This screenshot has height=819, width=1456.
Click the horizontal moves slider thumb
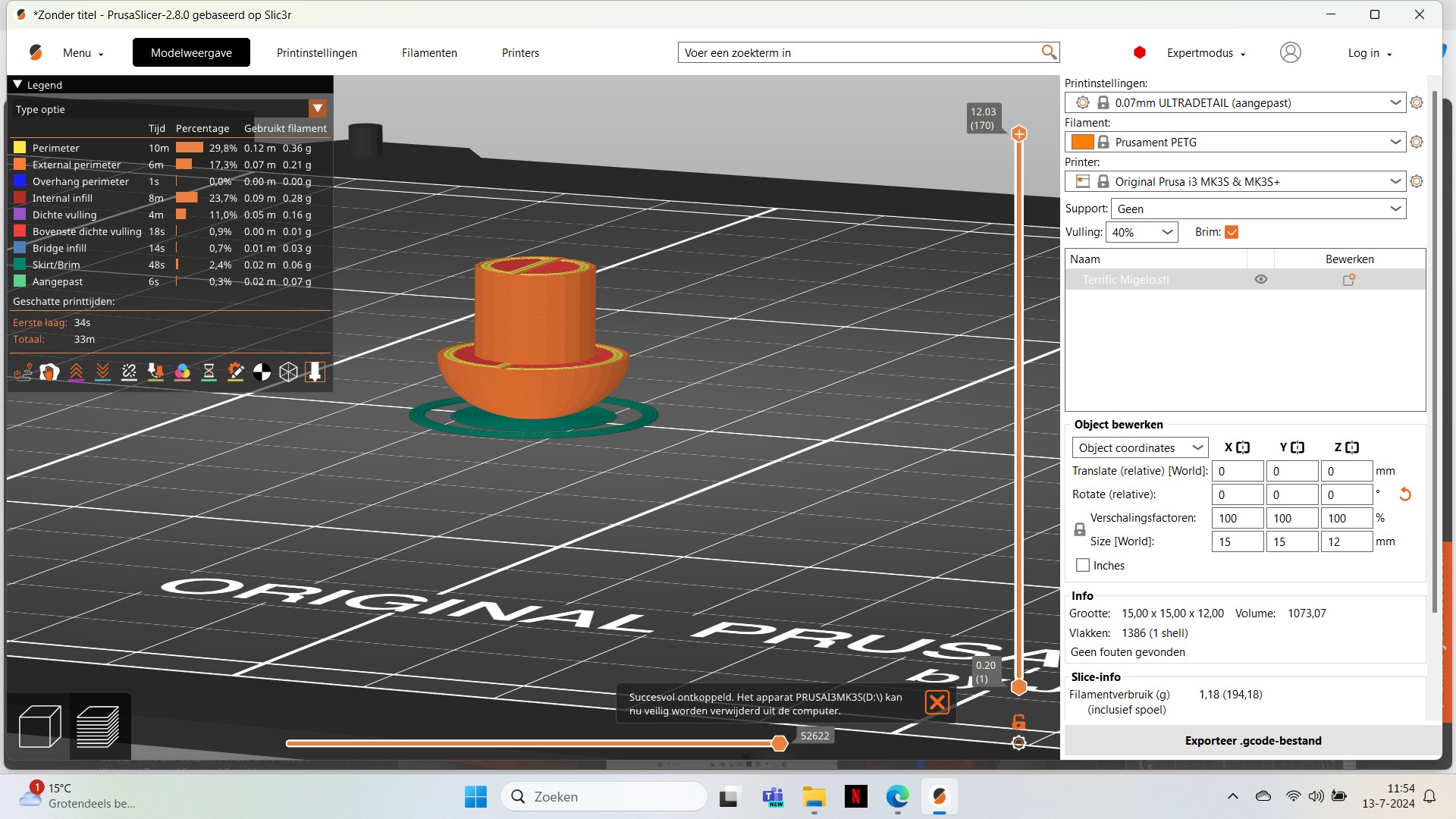[779, 743]
